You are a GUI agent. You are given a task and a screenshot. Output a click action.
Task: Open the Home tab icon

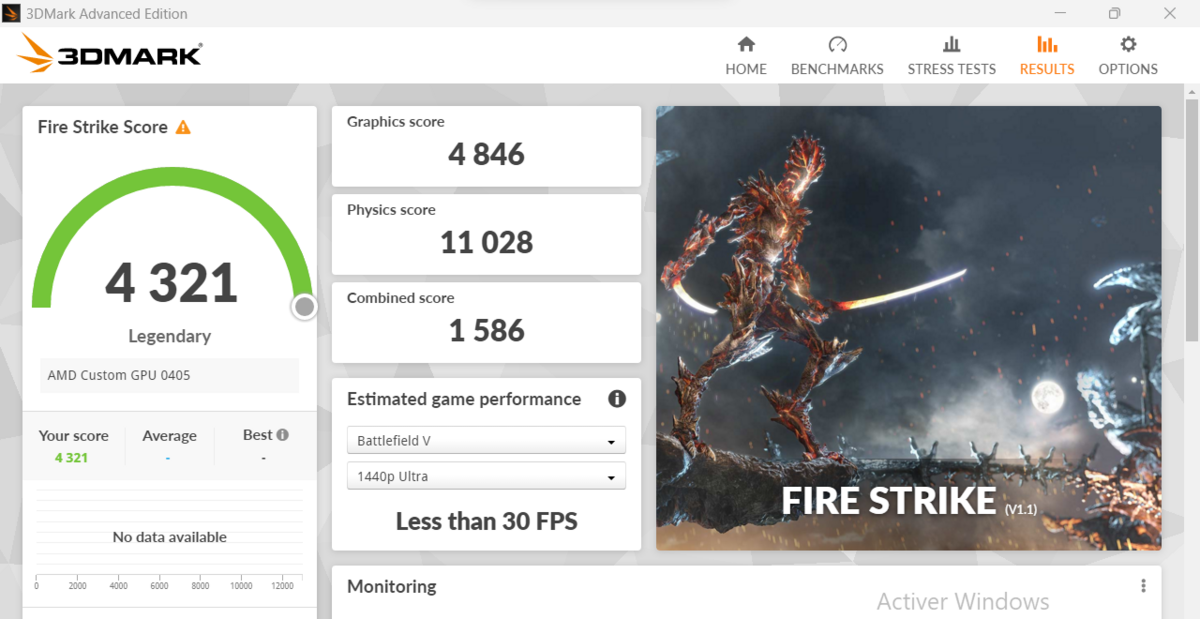tap(746, 44)
